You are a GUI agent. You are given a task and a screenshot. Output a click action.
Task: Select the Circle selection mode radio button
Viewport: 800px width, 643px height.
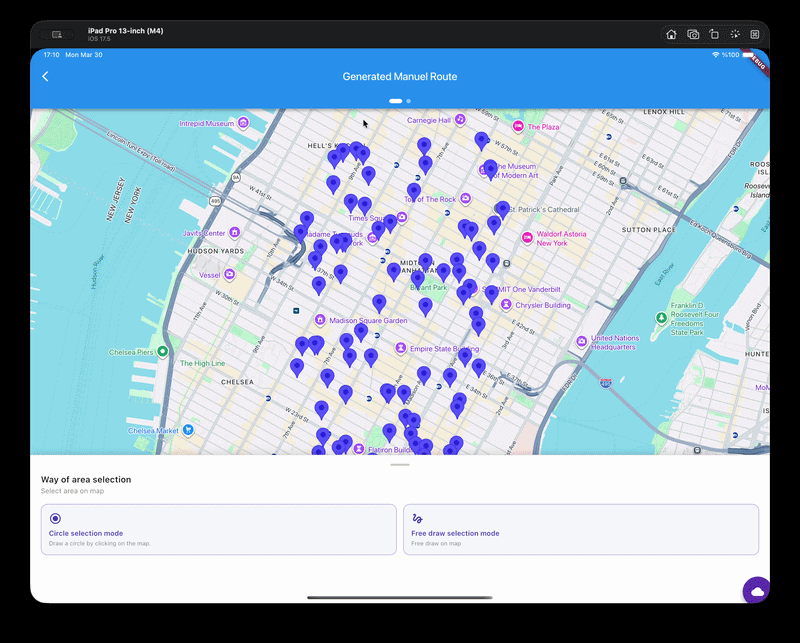[56, 518]
